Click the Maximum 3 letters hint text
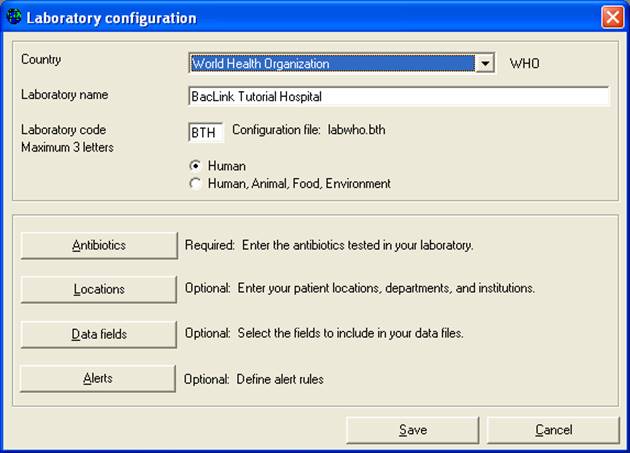This screenshot has width=630, height=453. 67,148
